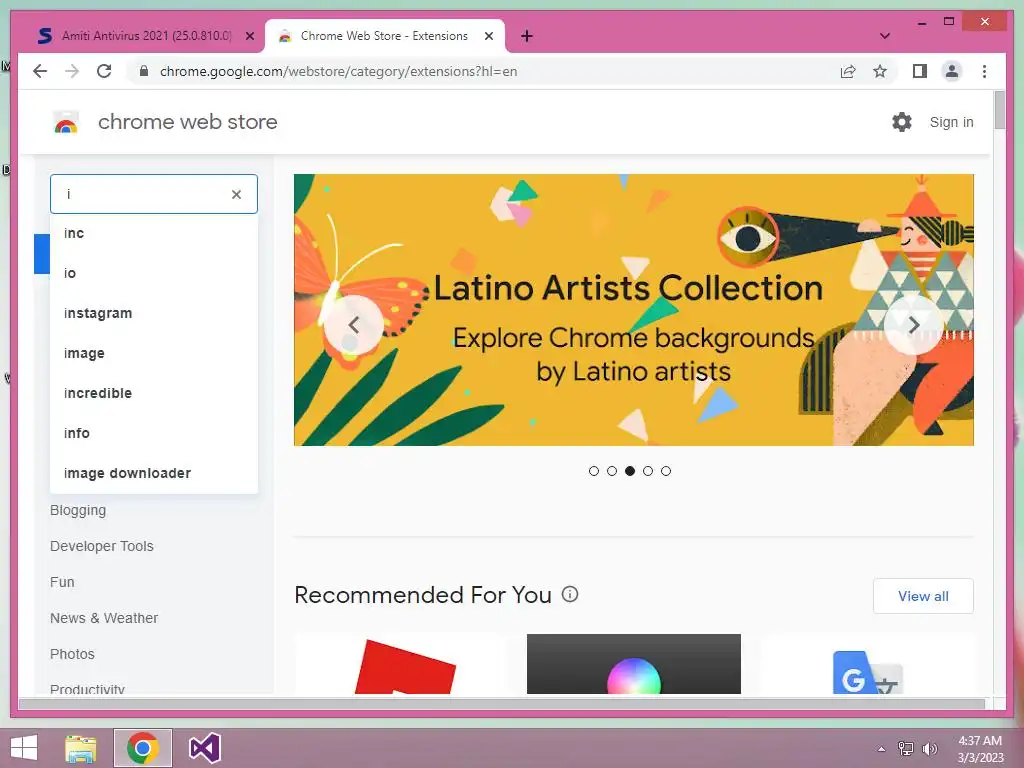
Task: Open Blogging category
Action: click(78, 510)
